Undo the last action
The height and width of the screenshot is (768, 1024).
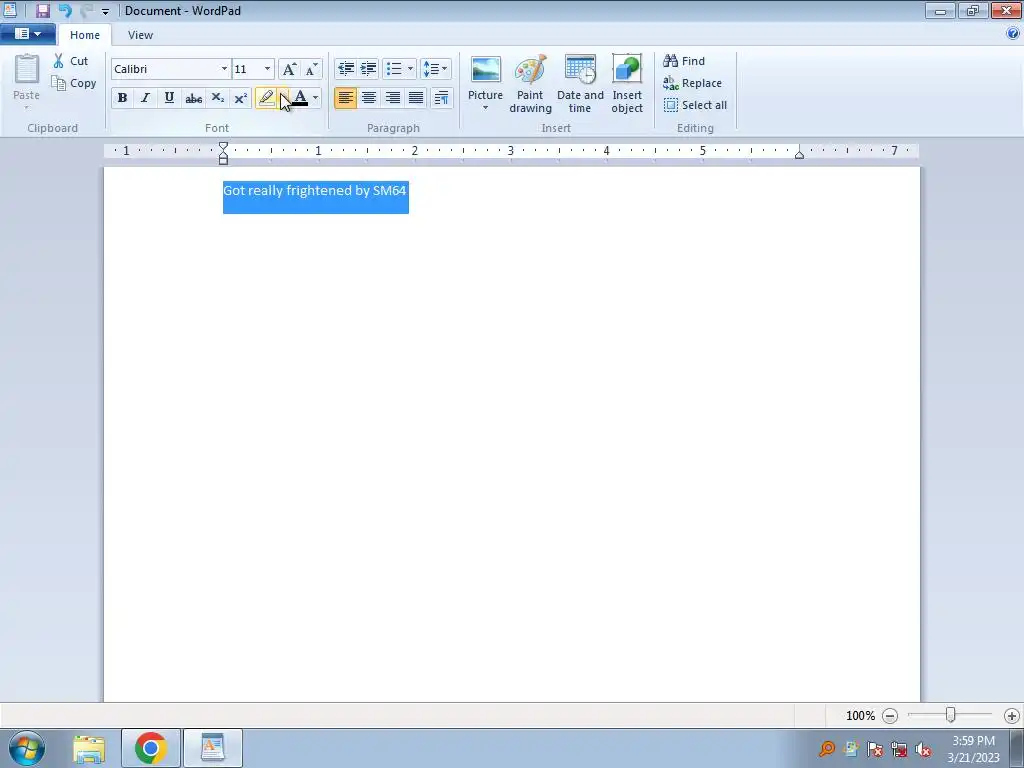[65, 10]
